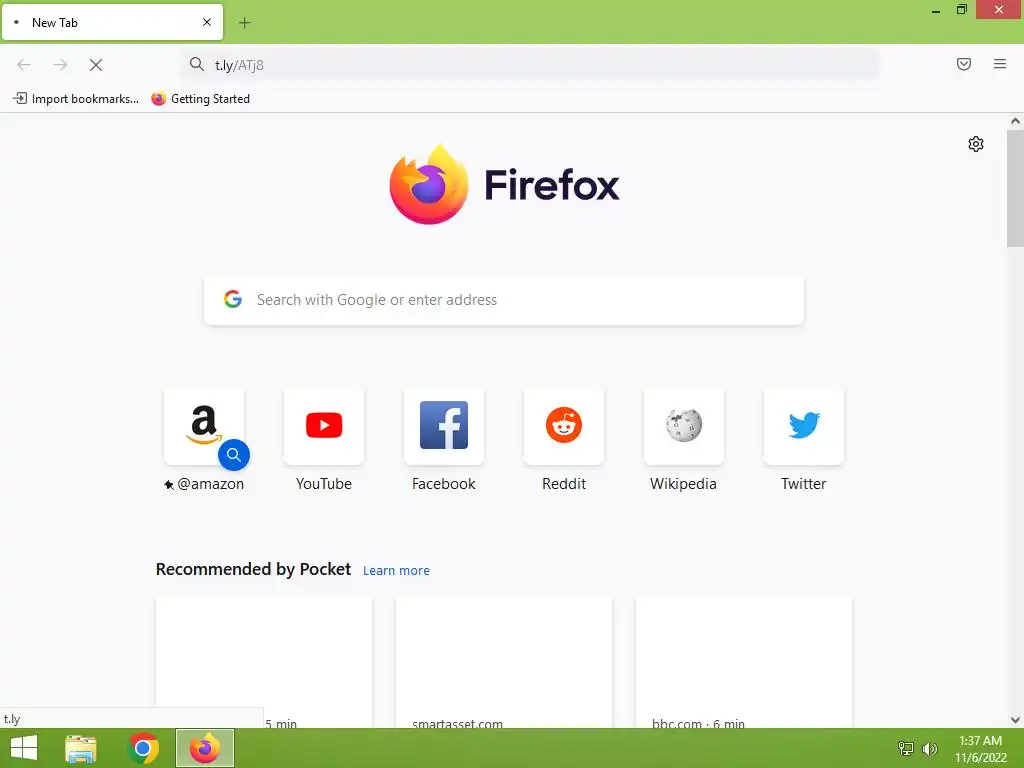Open the Wikipedia shortcut tile
This screenshot has width=1024, height=768.
point(684,426)
